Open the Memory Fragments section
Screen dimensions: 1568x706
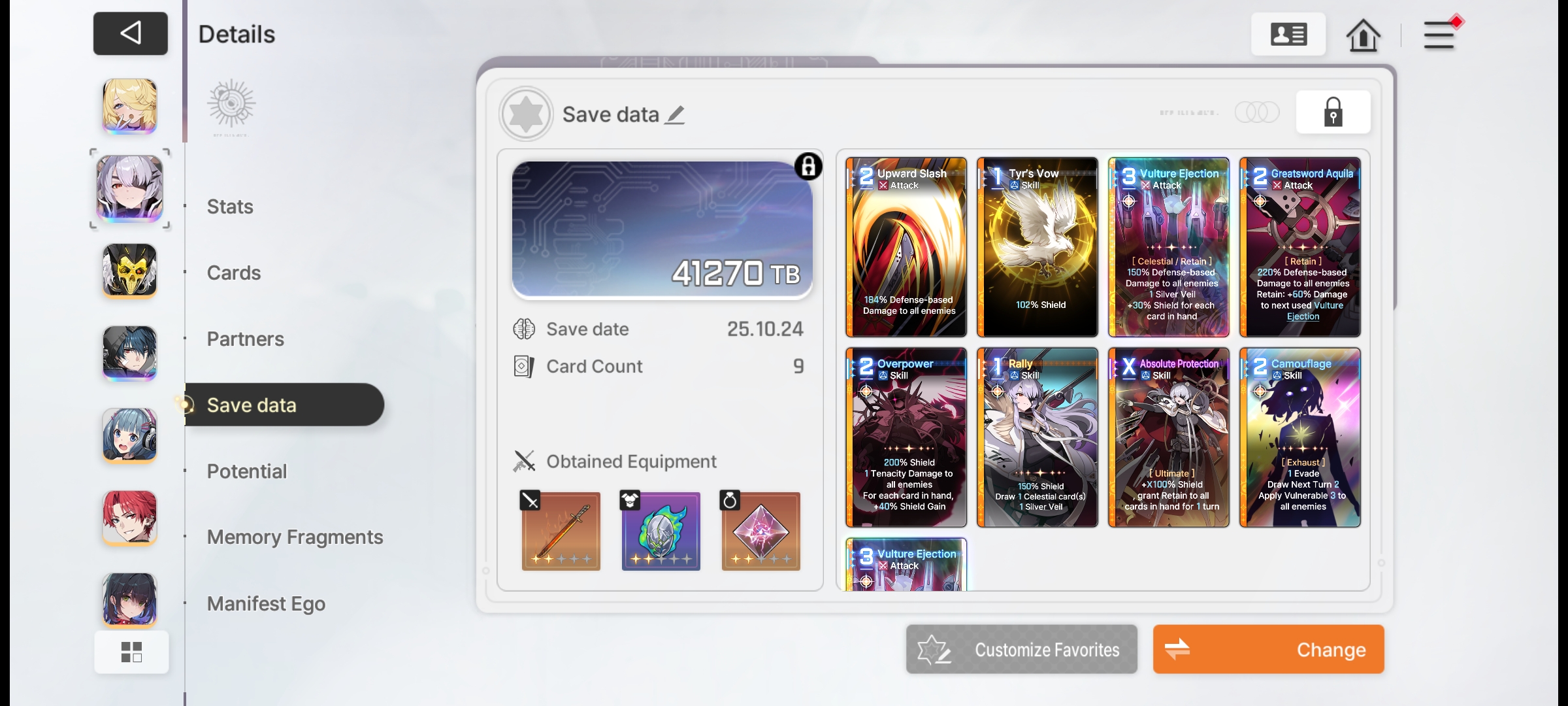tap(295, 537)
